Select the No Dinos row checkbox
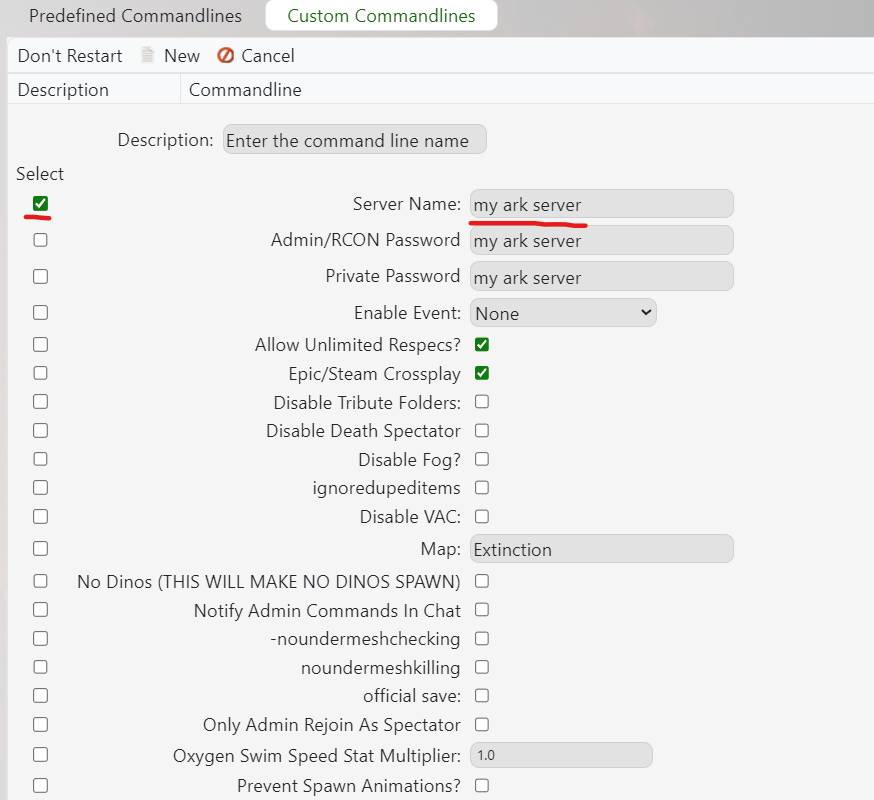 [x=40, y=581]
